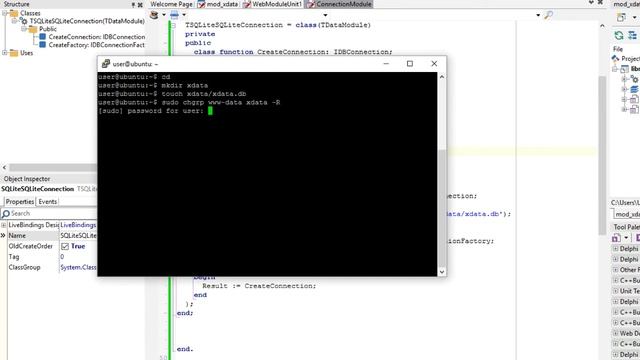This screenshot has width=640, height=360.
Task: Close the active editor tab with top-right X
Action: [x=600, y=3]
